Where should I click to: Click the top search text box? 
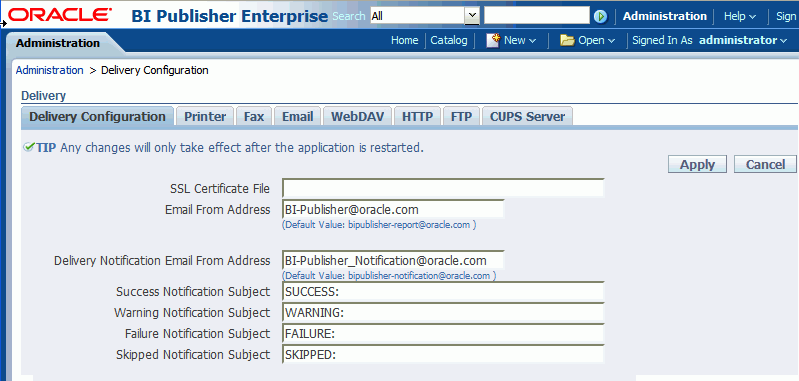(x=537, y=16)
